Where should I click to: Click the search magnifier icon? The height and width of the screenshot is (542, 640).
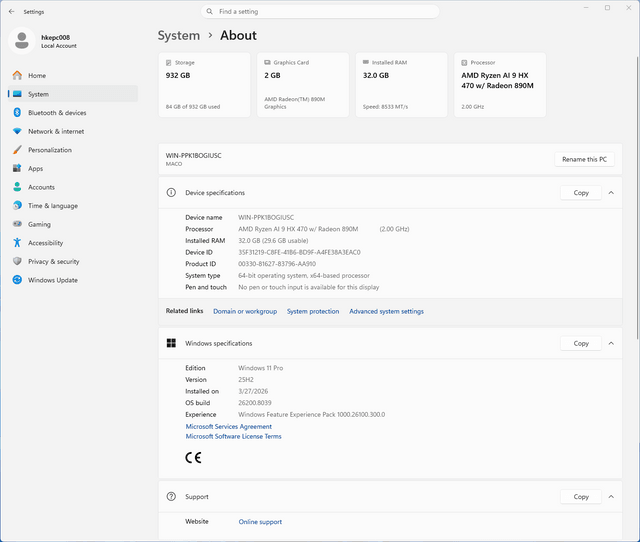click(209, 11)
